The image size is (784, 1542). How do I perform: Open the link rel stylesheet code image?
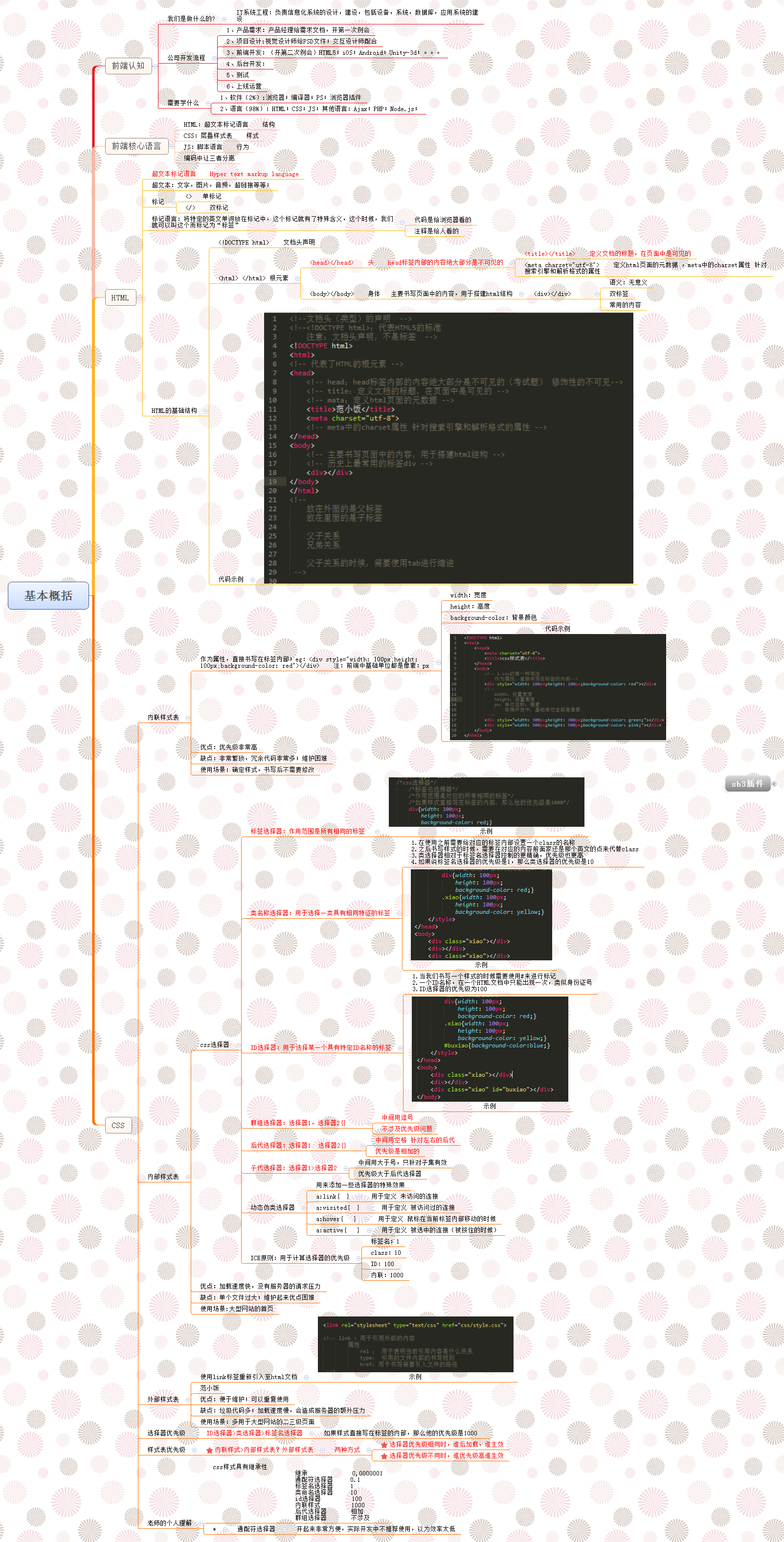[x=415, y=1344]
